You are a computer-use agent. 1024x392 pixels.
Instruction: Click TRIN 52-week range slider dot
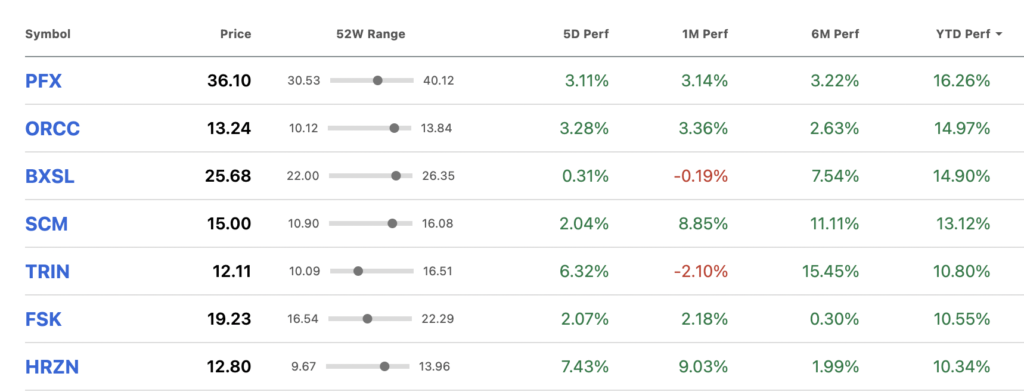tap(358, 270)
